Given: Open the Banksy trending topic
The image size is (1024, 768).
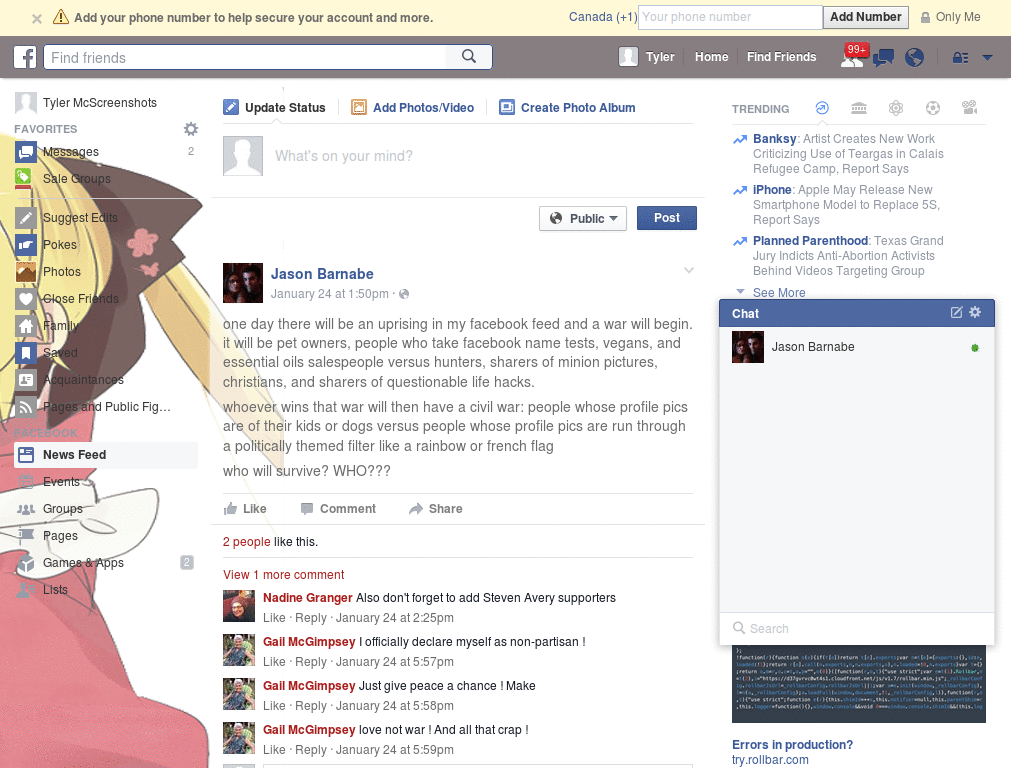Looking at the screenshot, I should tap(775, 138).
